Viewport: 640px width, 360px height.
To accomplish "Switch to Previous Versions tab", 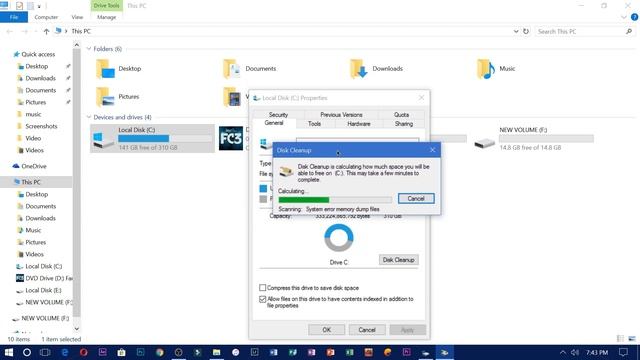I will (x=341, y=115).
